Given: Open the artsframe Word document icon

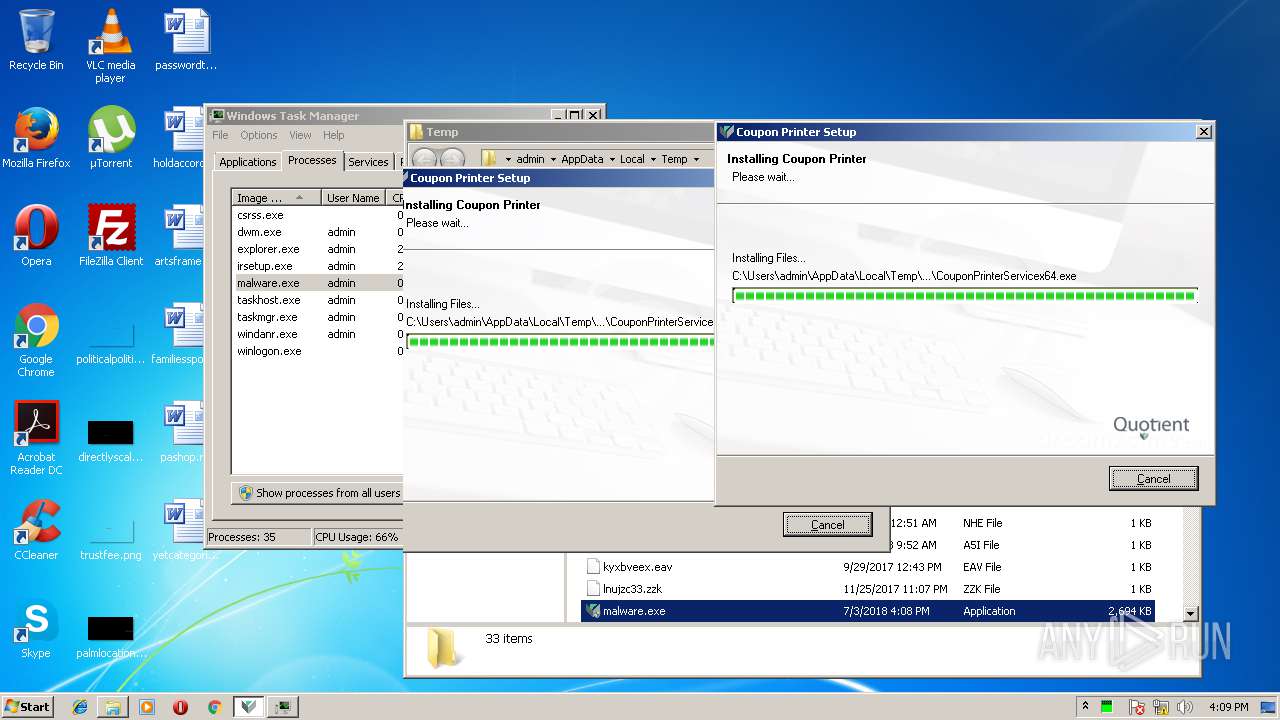Looking at the screenshot, I should coord(178,236).
